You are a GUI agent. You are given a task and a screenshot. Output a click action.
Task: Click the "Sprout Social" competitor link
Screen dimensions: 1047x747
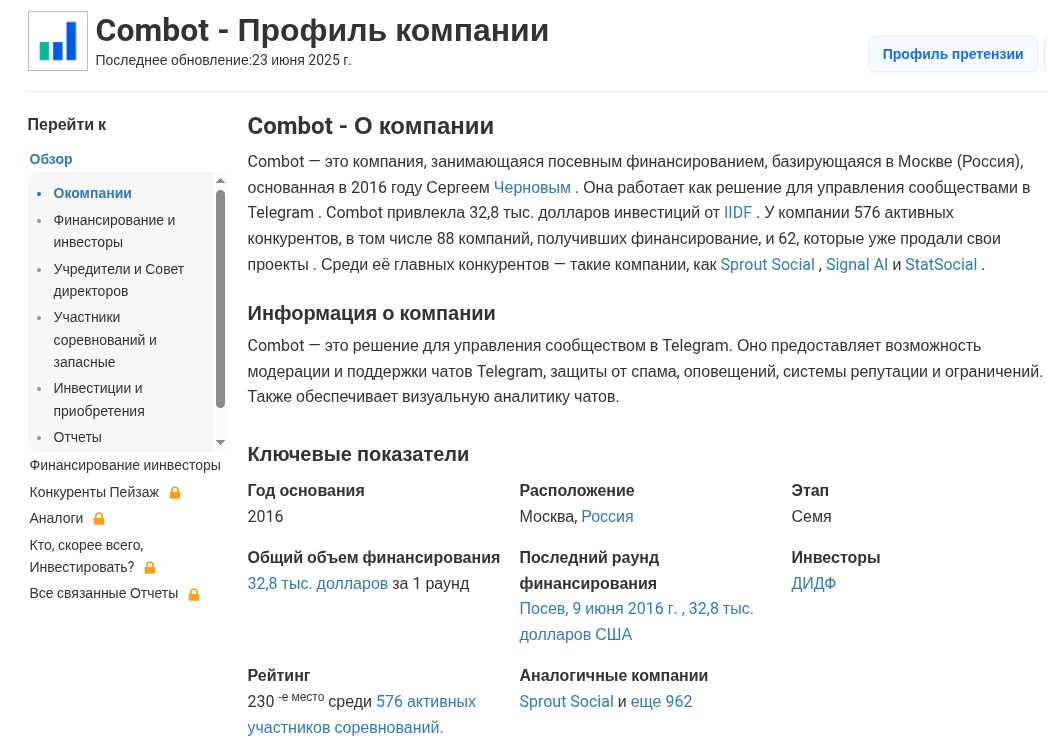767,264
